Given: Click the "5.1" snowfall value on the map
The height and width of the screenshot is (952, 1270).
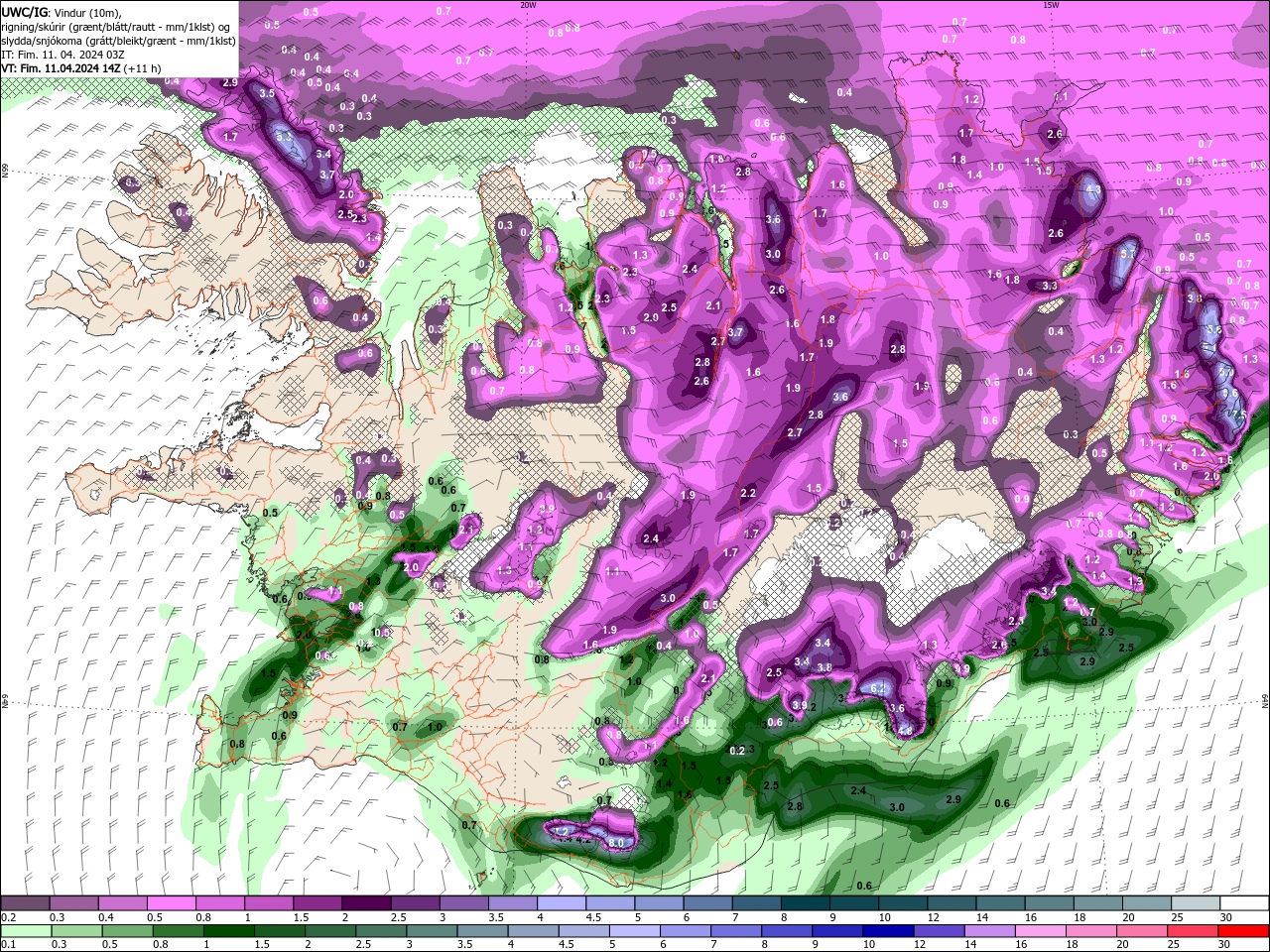Looking at the screenshot, I should pyautogui.click(x=1127, y=254).
